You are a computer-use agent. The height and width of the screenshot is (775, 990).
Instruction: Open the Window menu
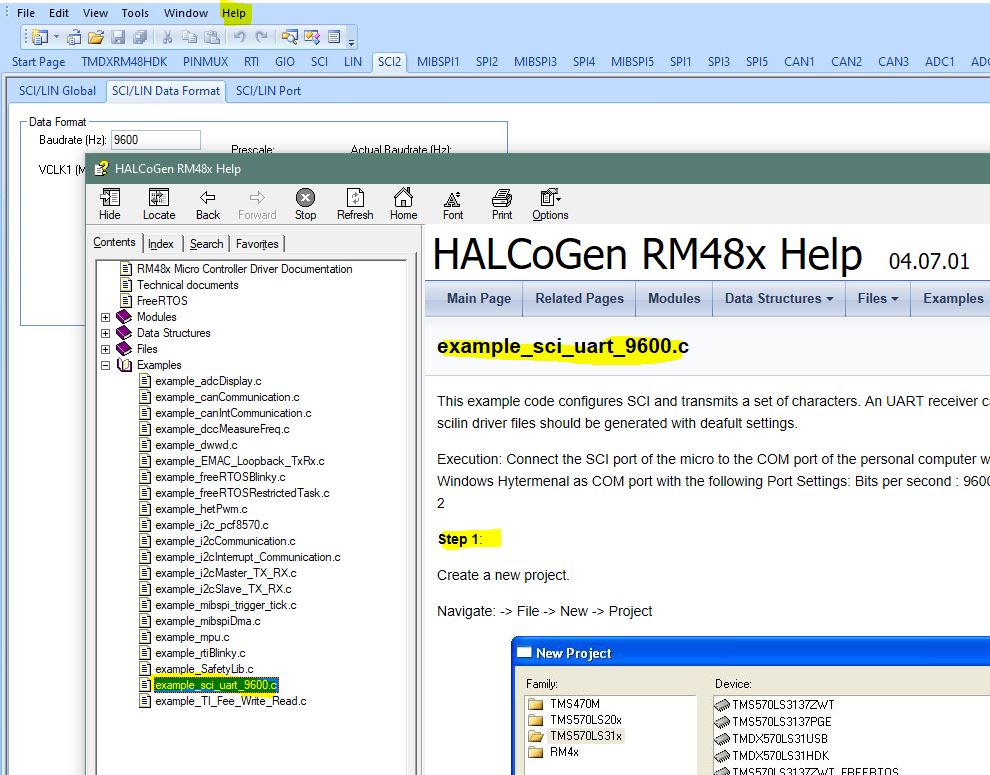click(186, 13)
